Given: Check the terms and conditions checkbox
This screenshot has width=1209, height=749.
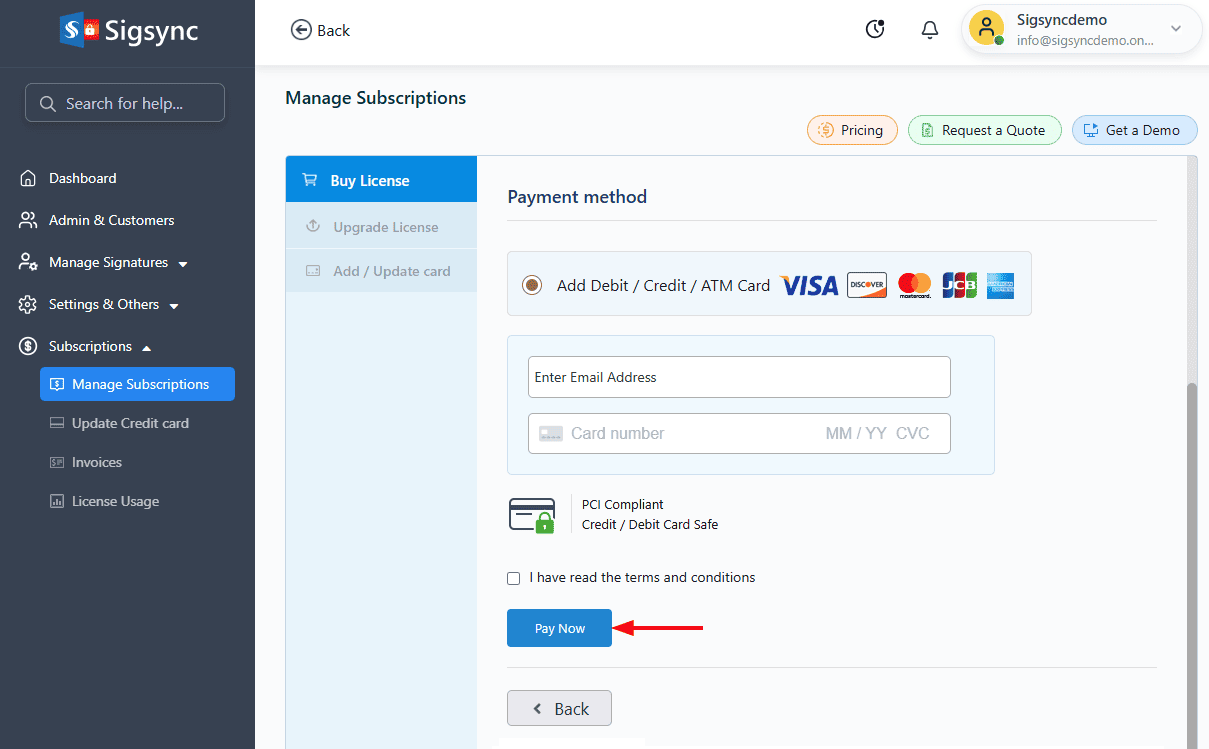Looking at the screenshot, I should coord(514,578).
